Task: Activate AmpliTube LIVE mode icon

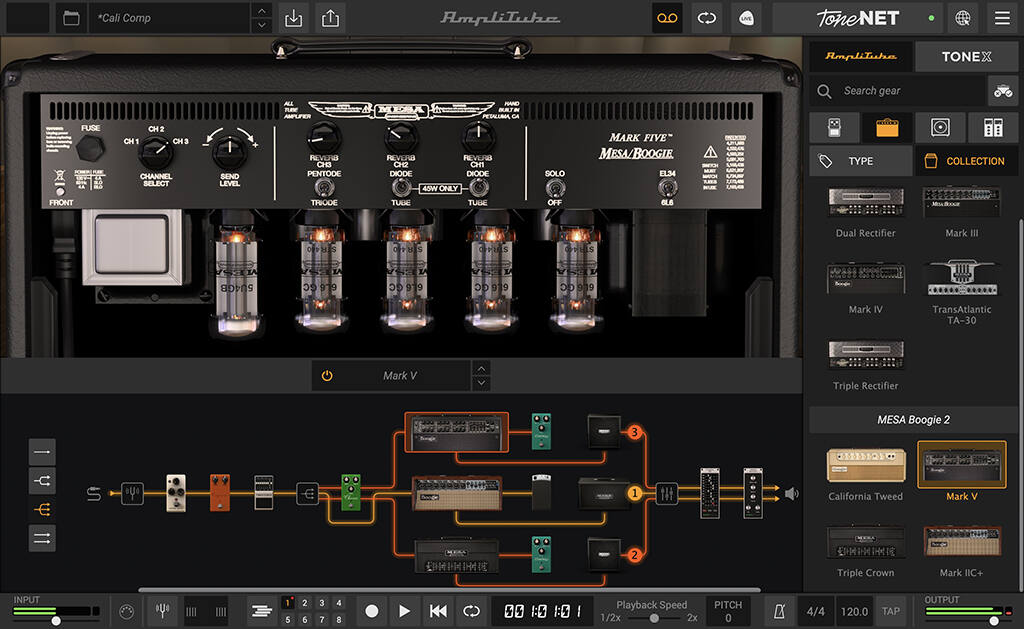Action: pos(746,17)
